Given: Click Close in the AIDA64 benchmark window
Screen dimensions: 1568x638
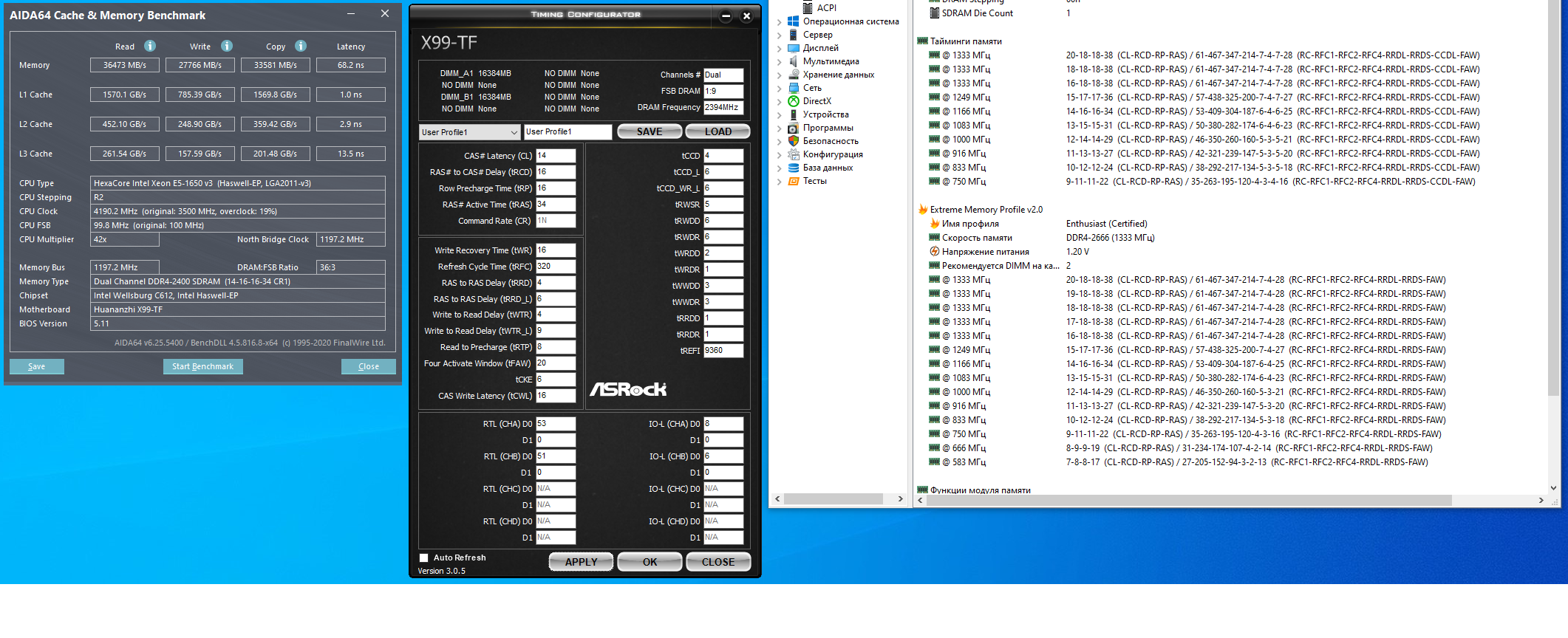Looking at the screenshot, I should 368,366.
